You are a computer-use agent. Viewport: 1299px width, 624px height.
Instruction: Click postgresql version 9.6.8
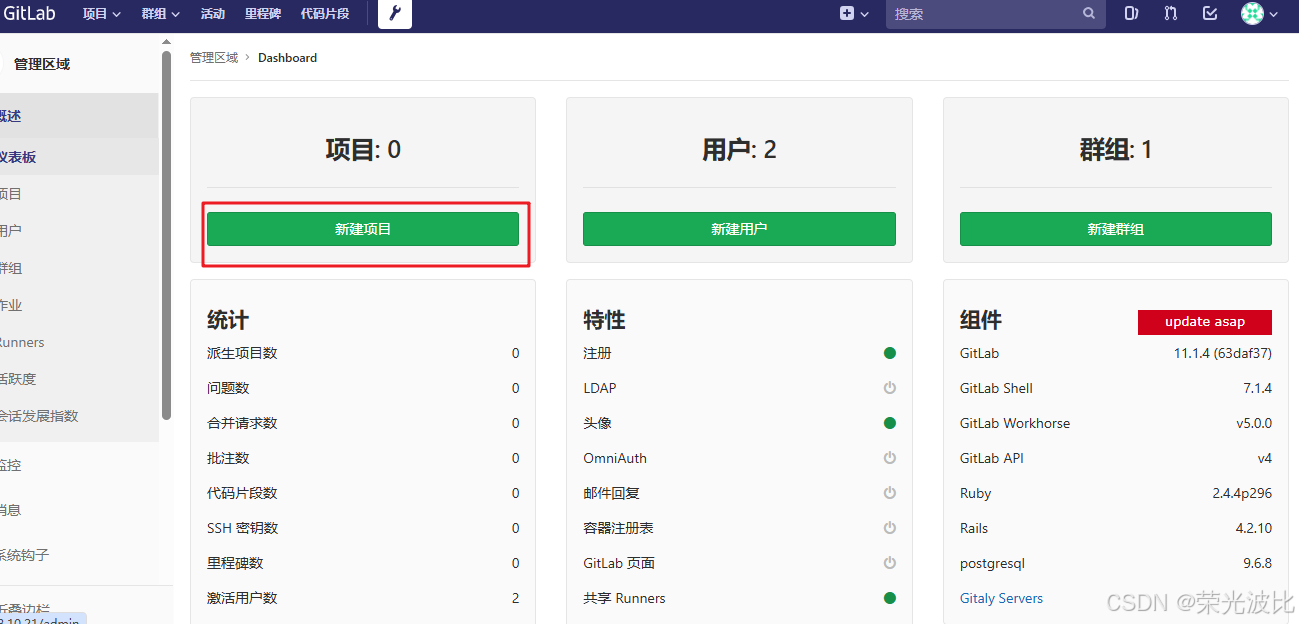tap(1257, 563)
